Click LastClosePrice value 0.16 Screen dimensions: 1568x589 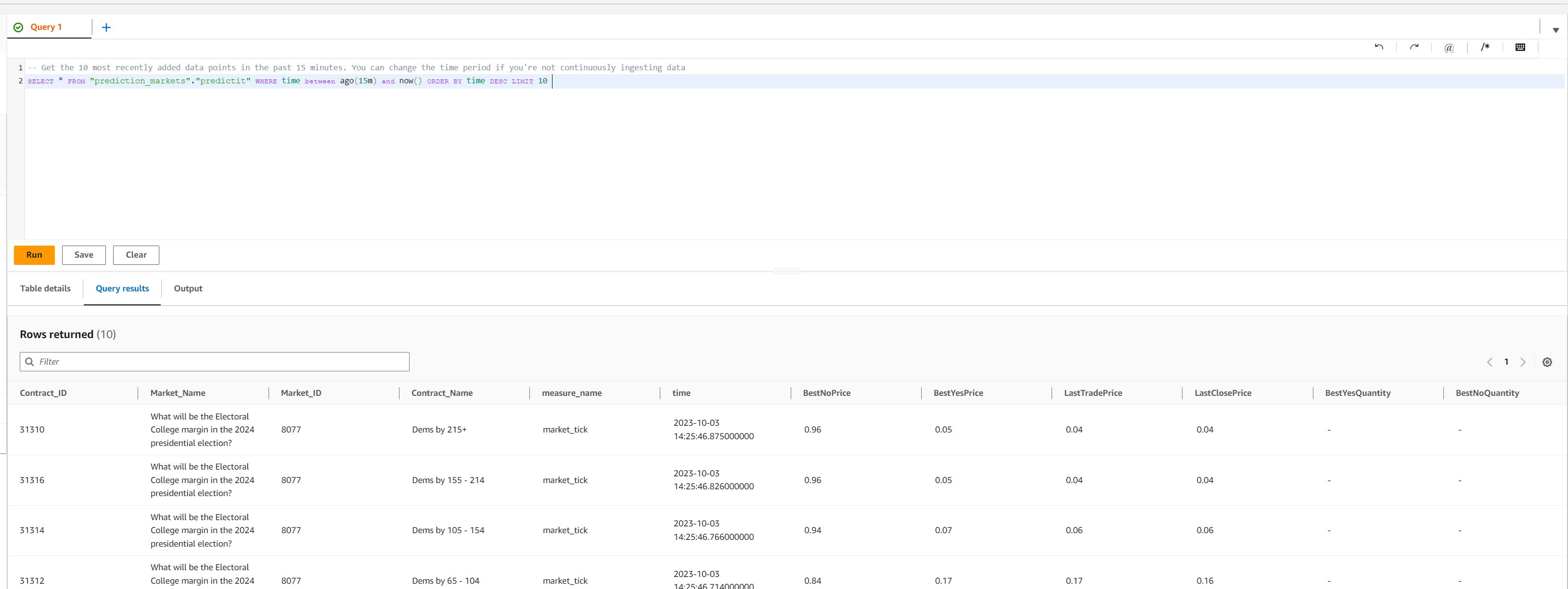(1205, 580)
